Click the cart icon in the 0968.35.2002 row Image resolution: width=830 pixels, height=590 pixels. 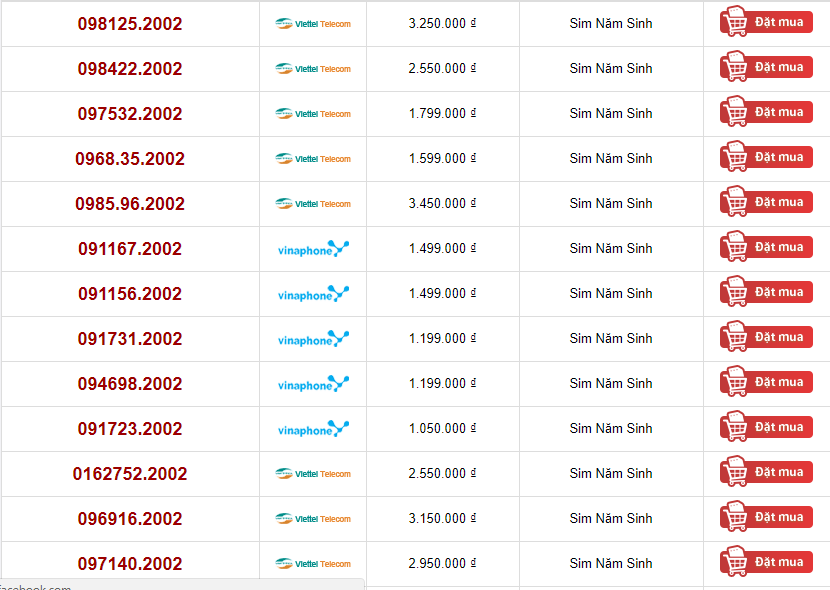point(735,156)
